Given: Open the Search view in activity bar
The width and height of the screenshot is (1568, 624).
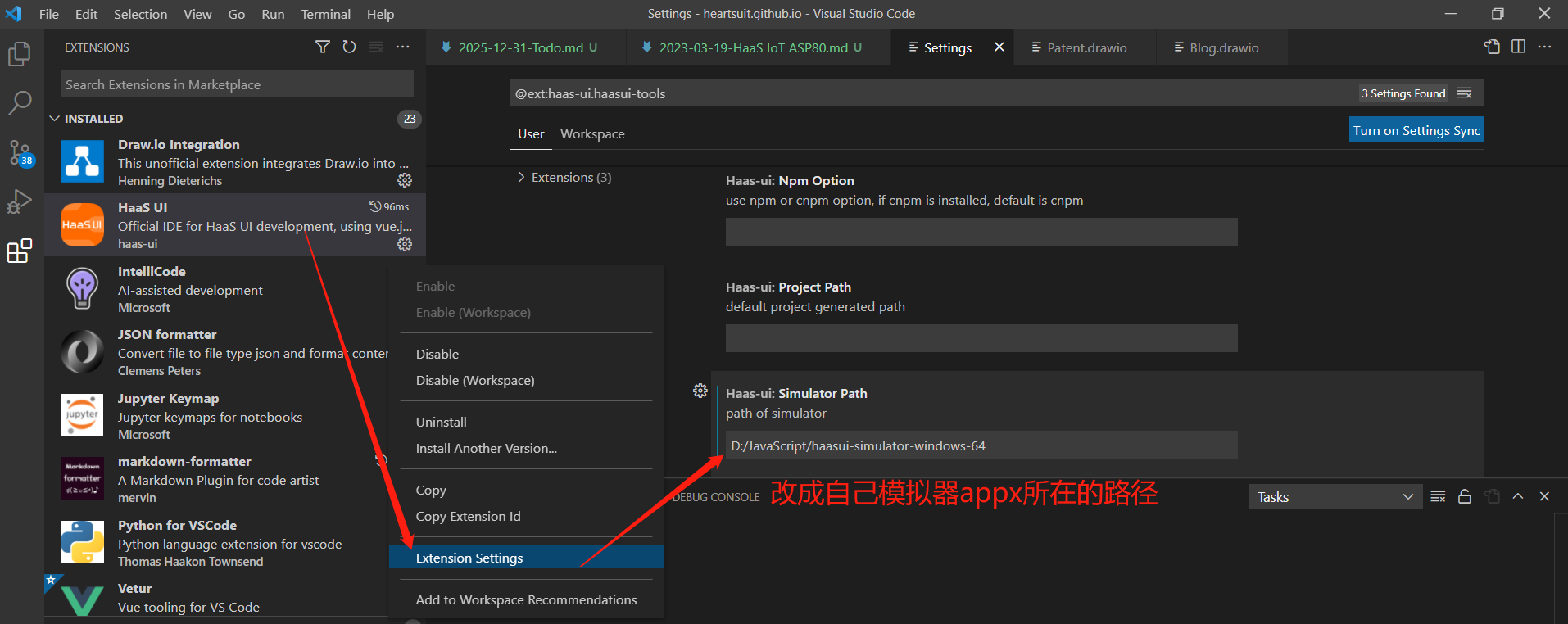Looking at the screenshot, I should (19, 102).
